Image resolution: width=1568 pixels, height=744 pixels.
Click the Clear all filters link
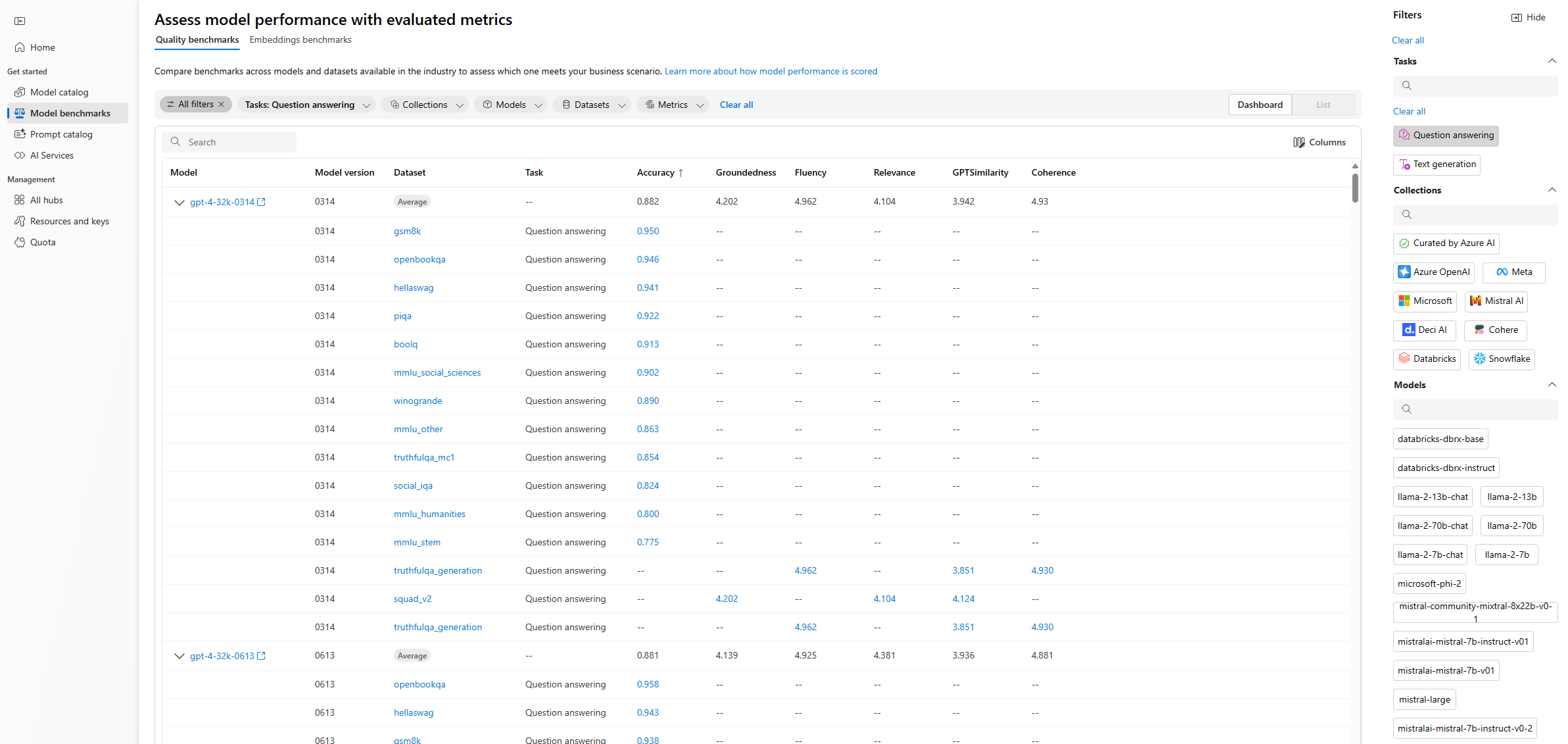click(x=738, y=104)
